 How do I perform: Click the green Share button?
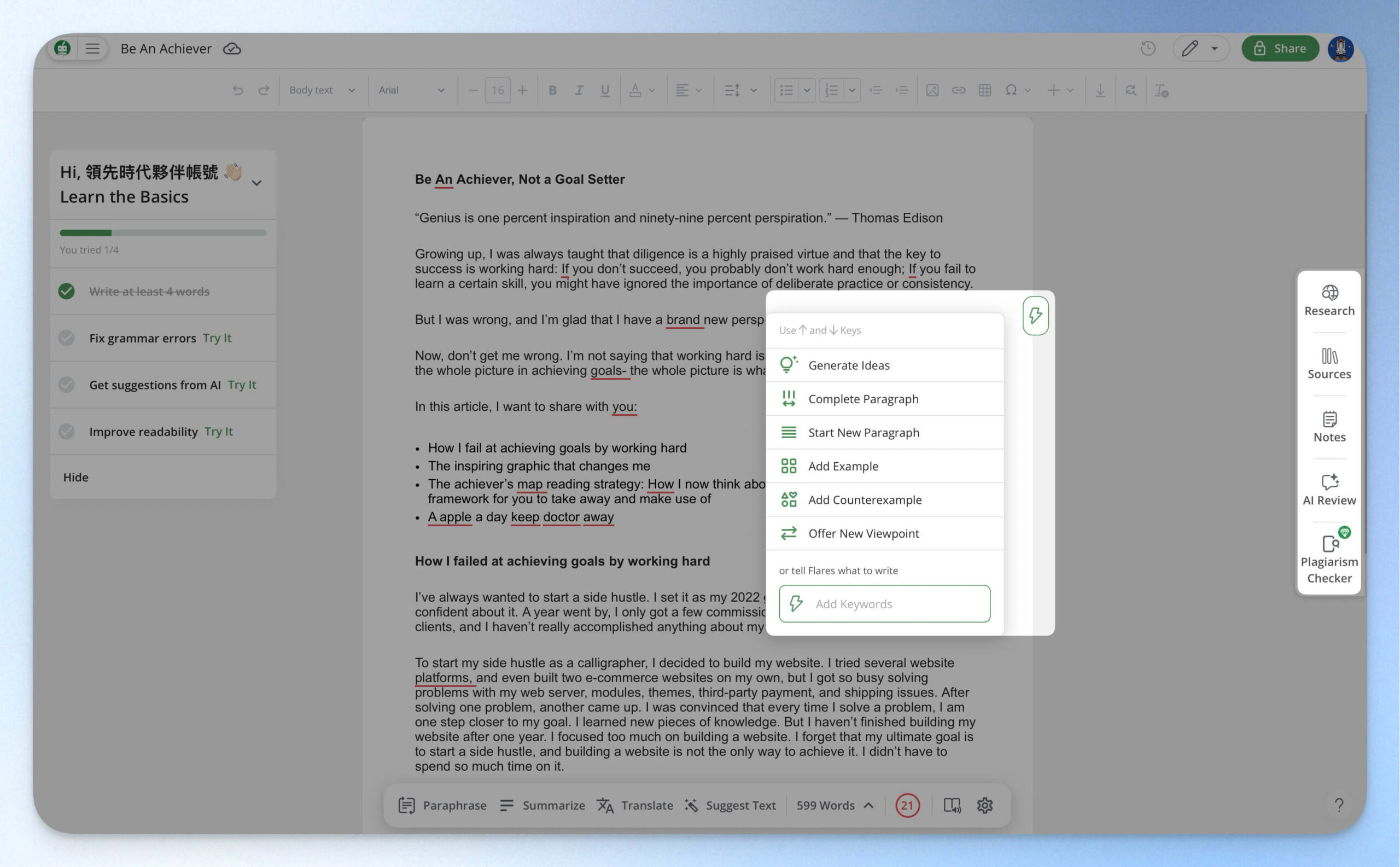(x=1280, y=49)
